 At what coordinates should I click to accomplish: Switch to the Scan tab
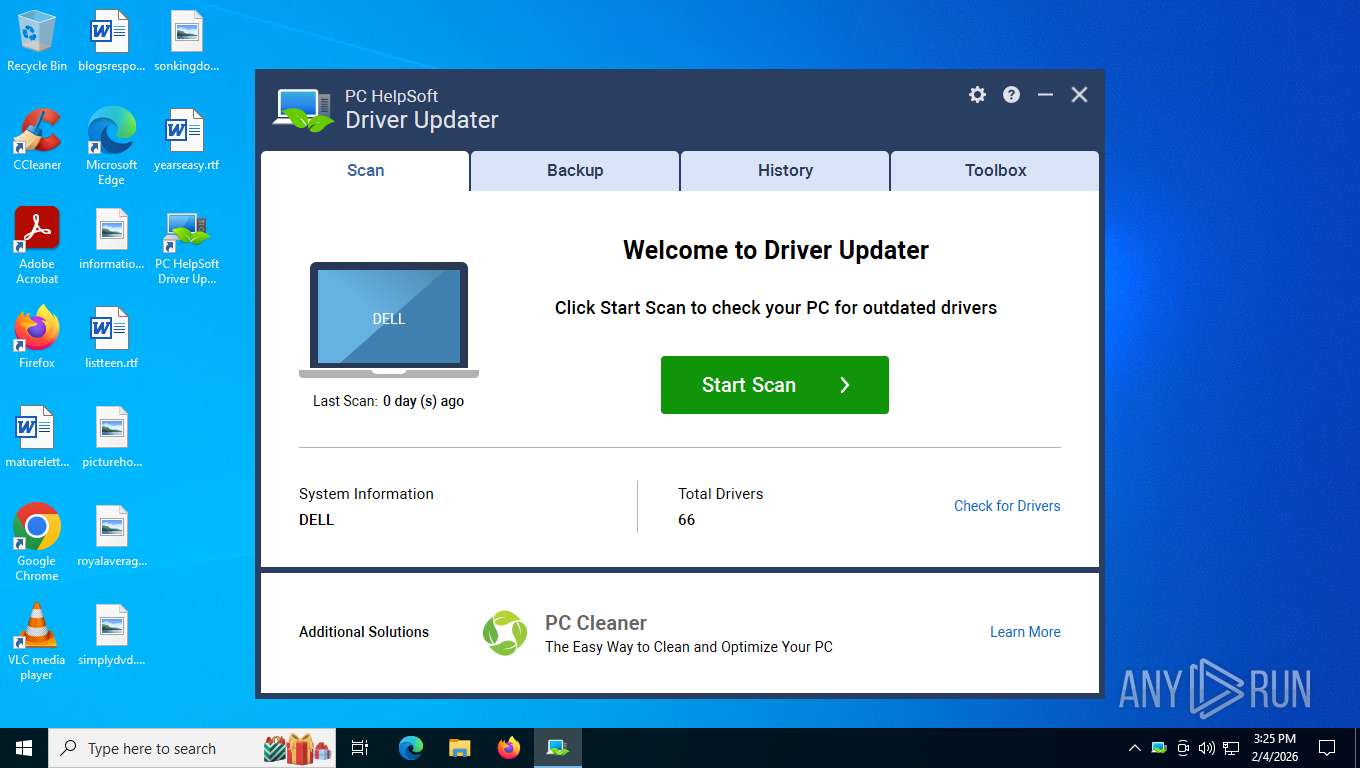click(x=365, y=170)
